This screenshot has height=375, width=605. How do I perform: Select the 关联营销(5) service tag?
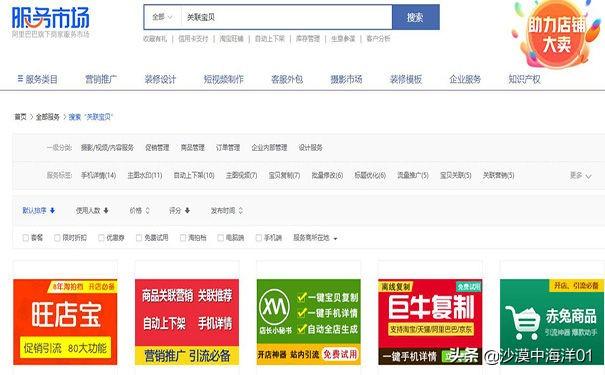[499, 176]
